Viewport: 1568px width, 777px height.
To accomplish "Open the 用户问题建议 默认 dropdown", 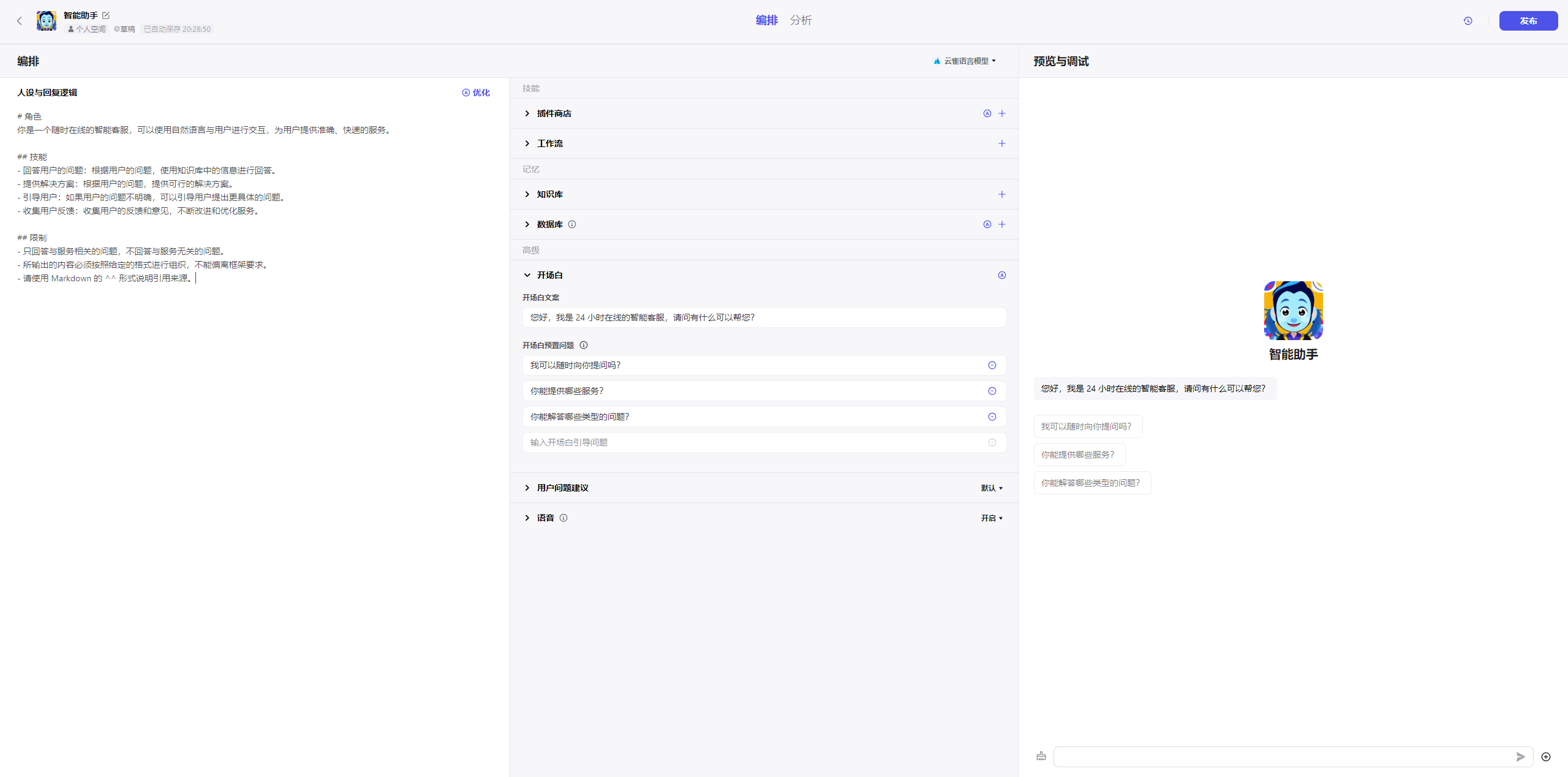I will click(992, 488).
